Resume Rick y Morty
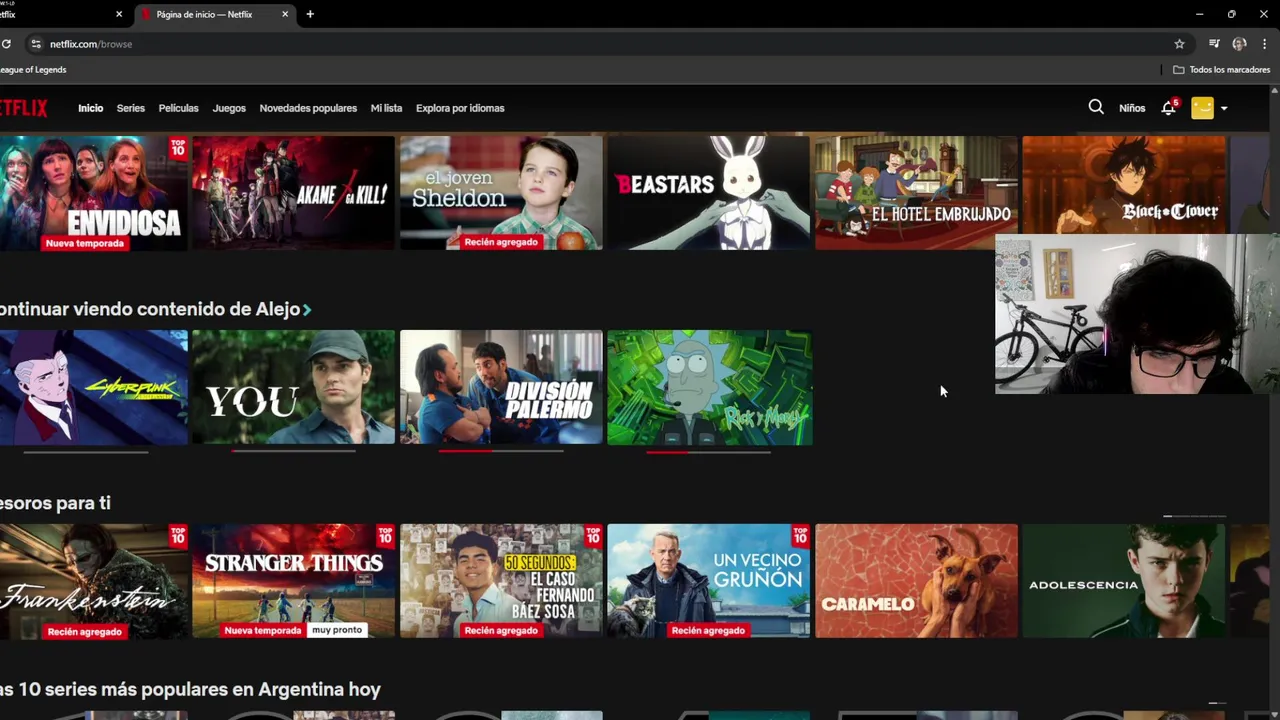This screenshot has width=1280, height=720. pyautogui.click(x=709, y=387)
